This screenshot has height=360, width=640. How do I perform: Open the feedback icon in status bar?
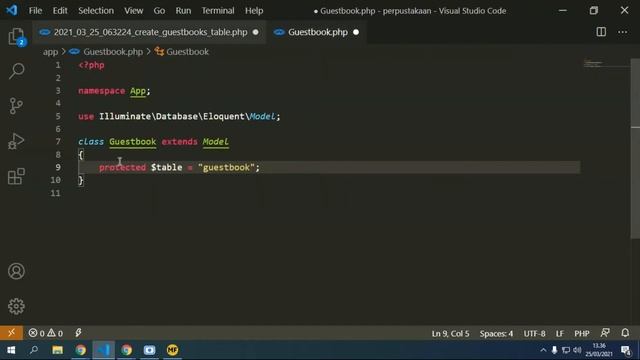tap(605, 333)
